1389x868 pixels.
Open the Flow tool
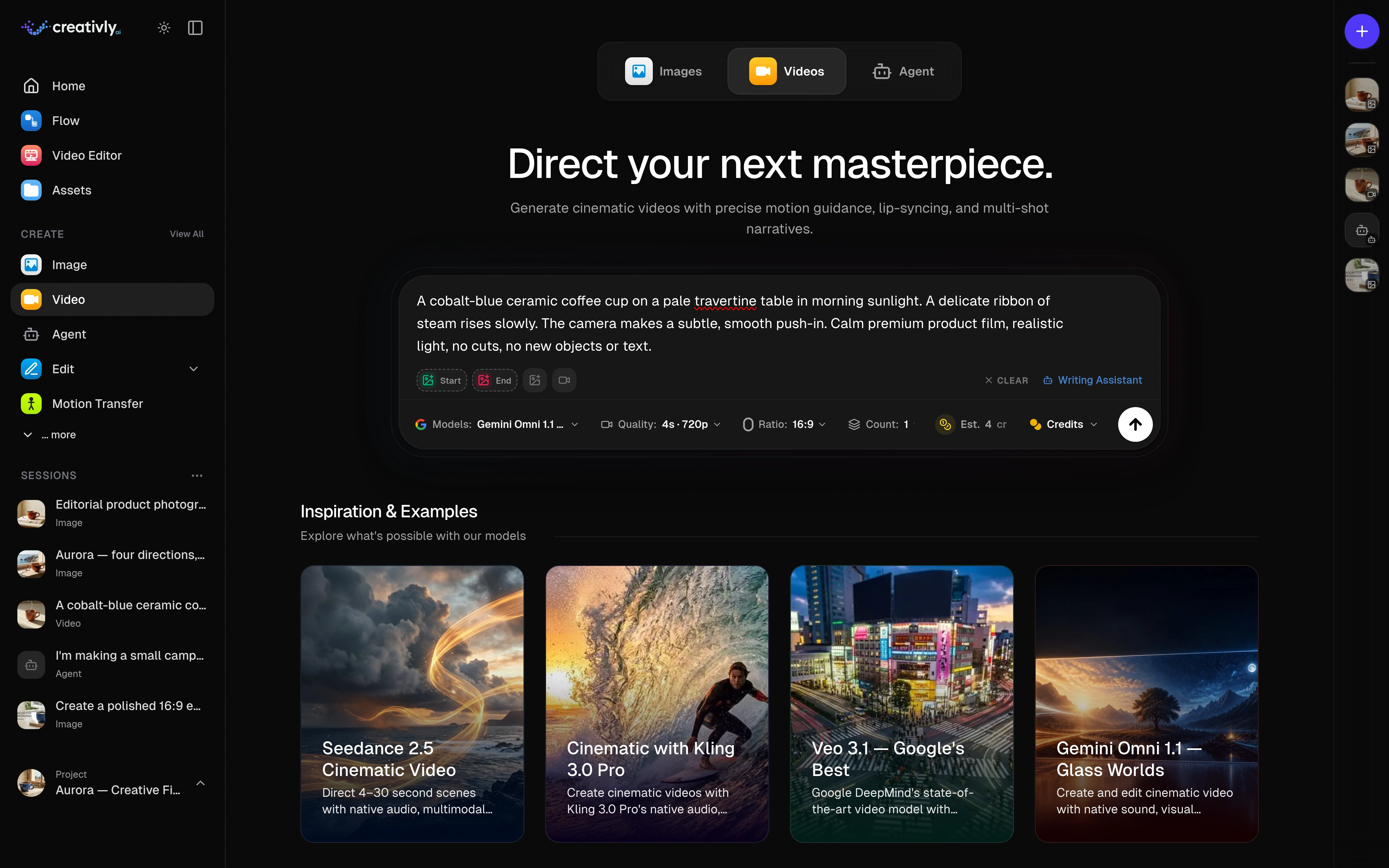112,121
